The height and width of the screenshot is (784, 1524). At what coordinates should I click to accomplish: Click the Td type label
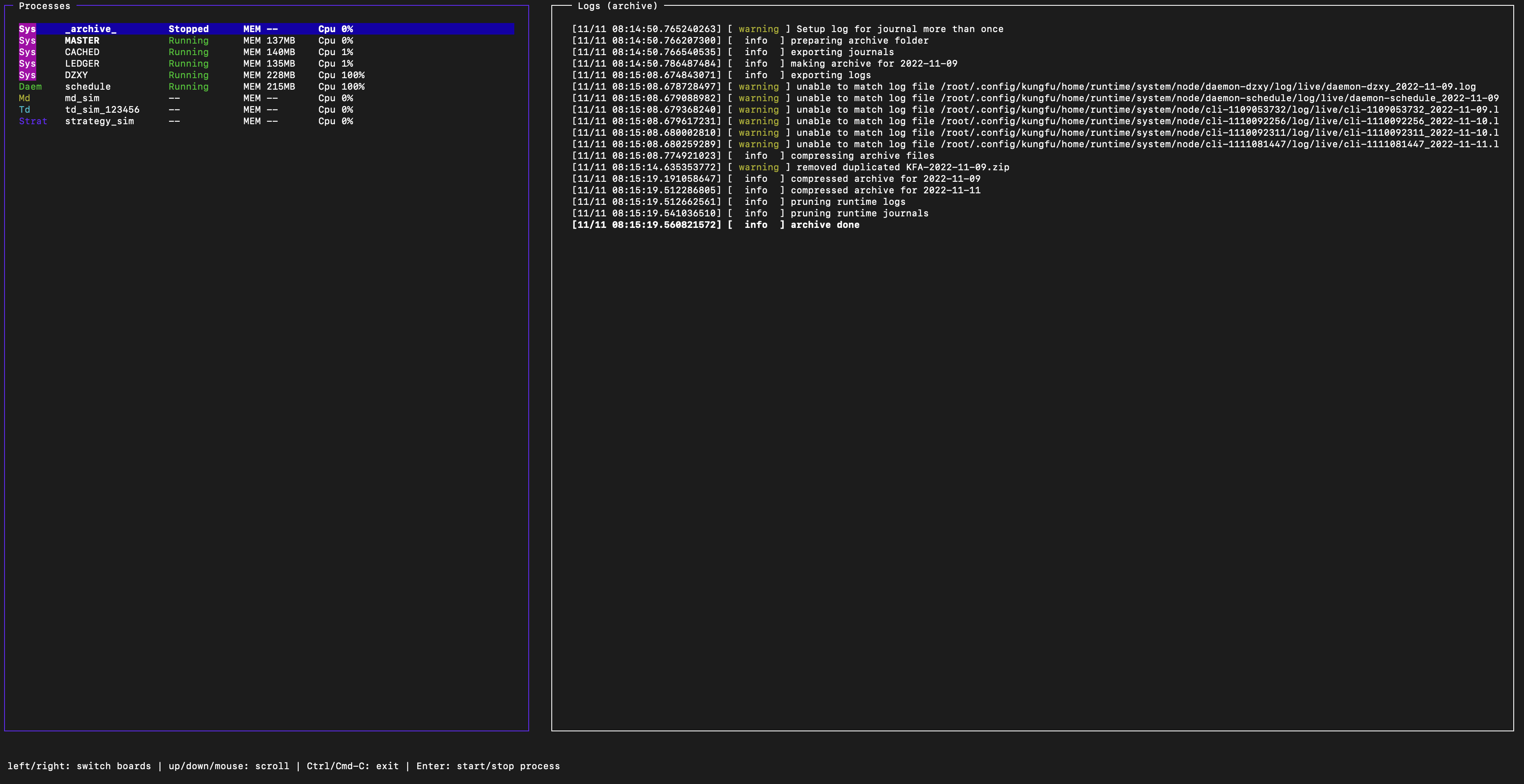[x=24, y=110]
